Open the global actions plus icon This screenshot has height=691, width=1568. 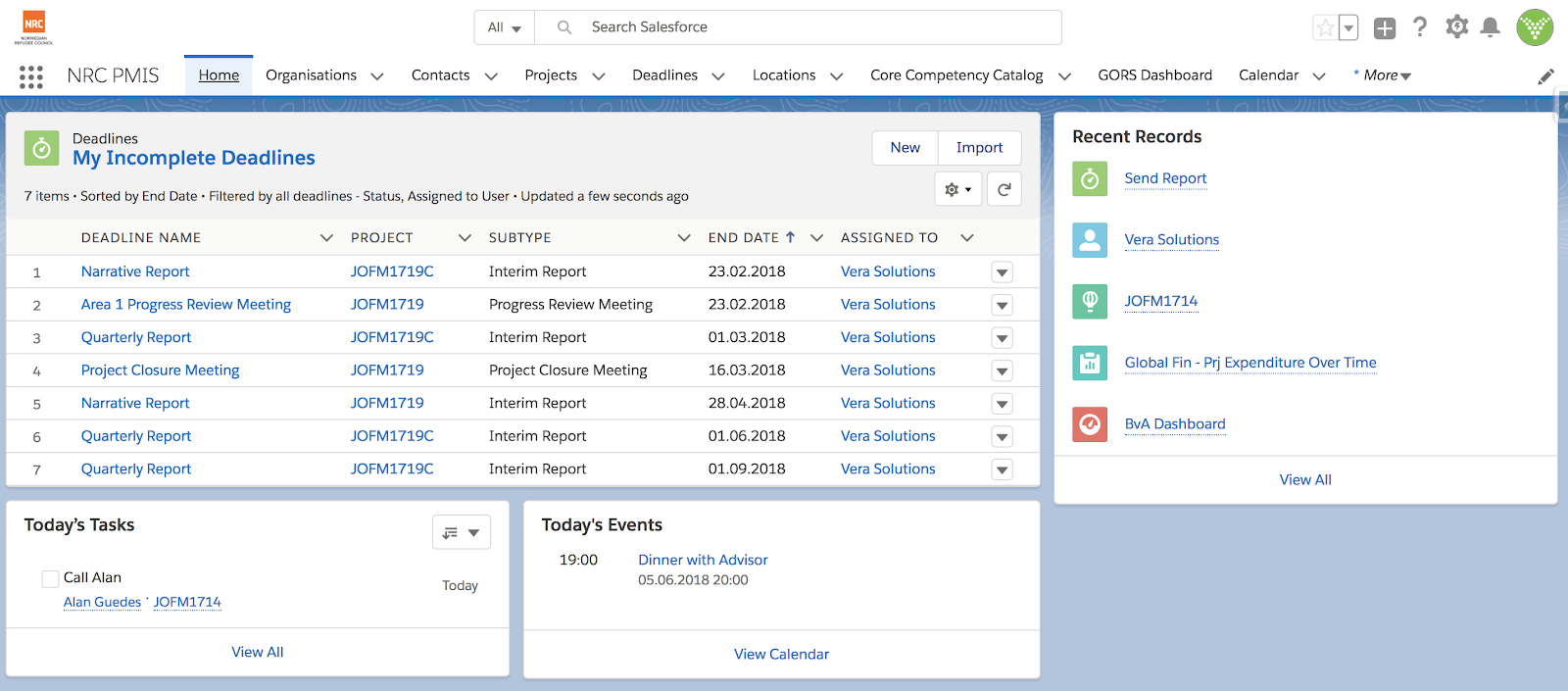click(x=1385, y=28)
